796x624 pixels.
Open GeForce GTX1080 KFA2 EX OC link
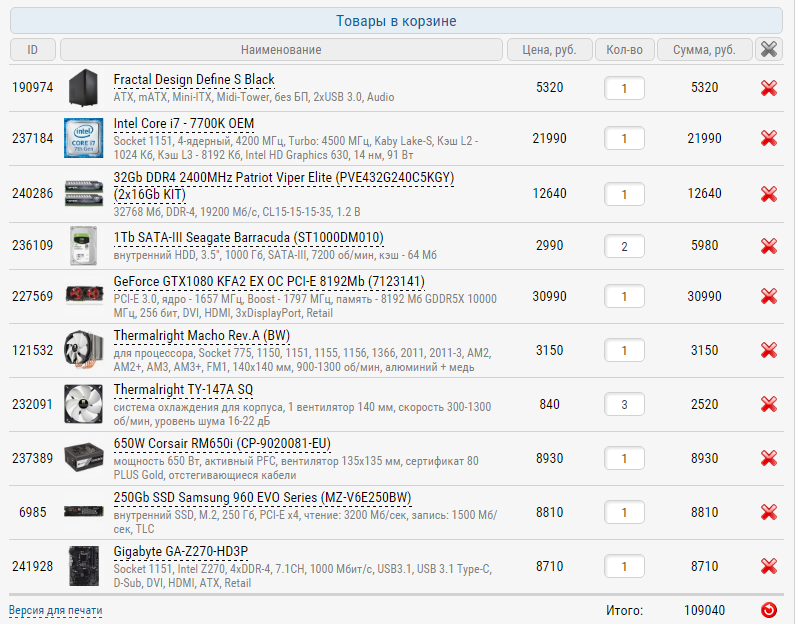click(x=269, y=282)
